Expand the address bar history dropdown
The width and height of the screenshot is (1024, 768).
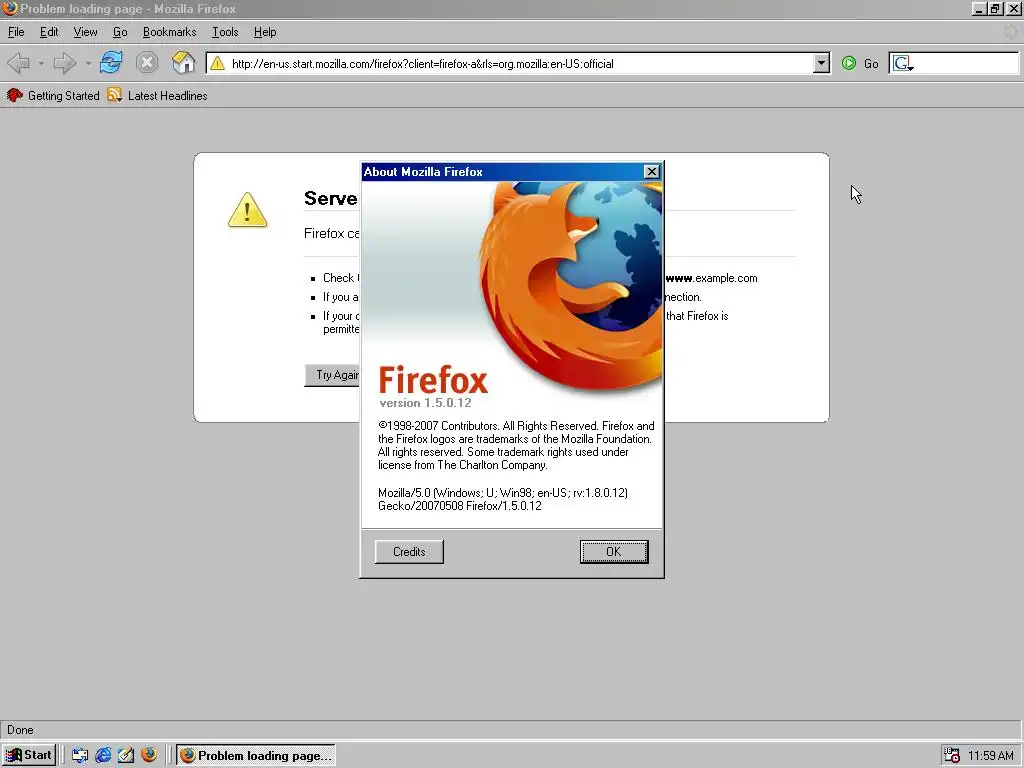pos(822,63)
